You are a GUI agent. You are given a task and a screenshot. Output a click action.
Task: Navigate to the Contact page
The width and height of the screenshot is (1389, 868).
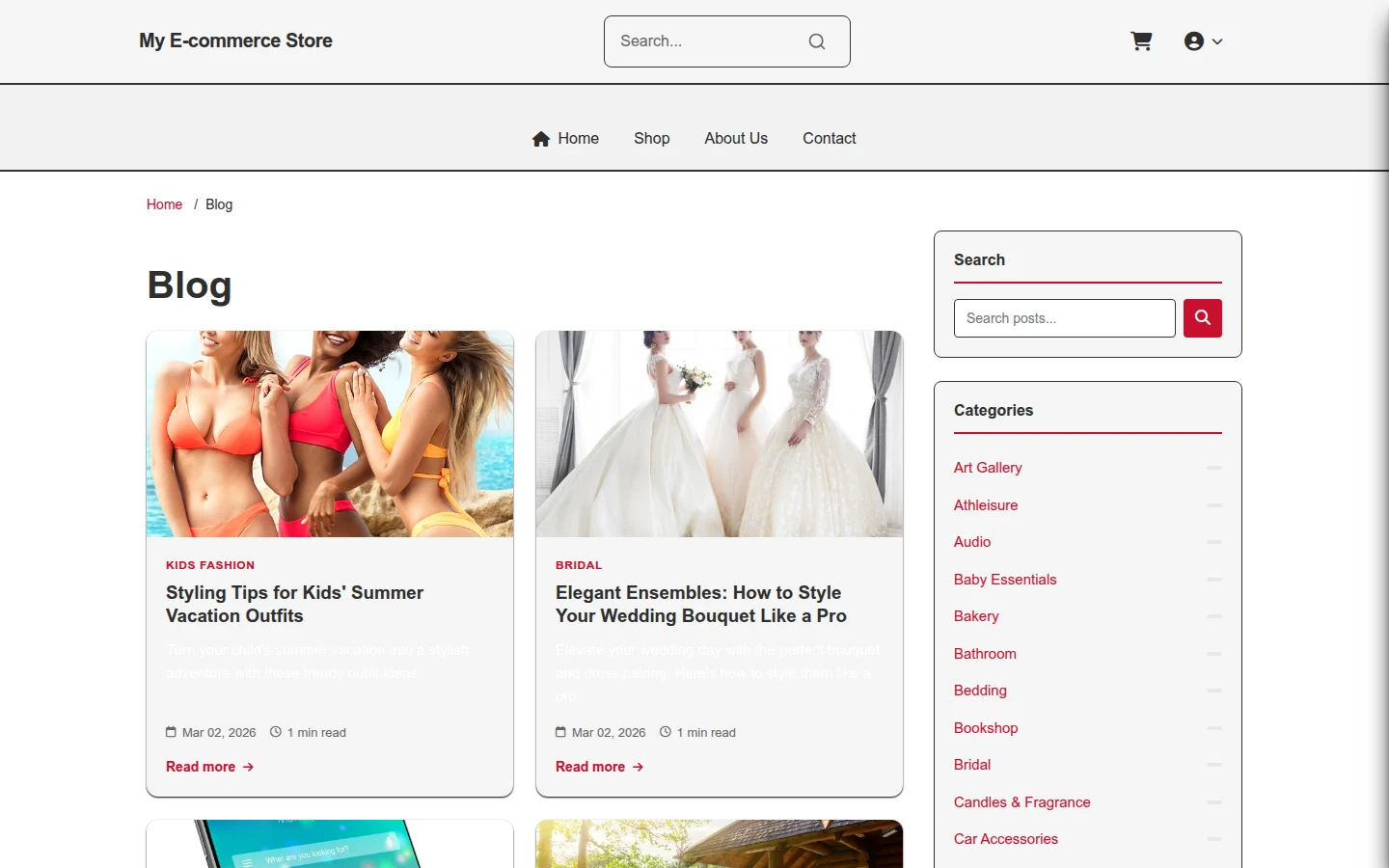click(x=830, y=139)
